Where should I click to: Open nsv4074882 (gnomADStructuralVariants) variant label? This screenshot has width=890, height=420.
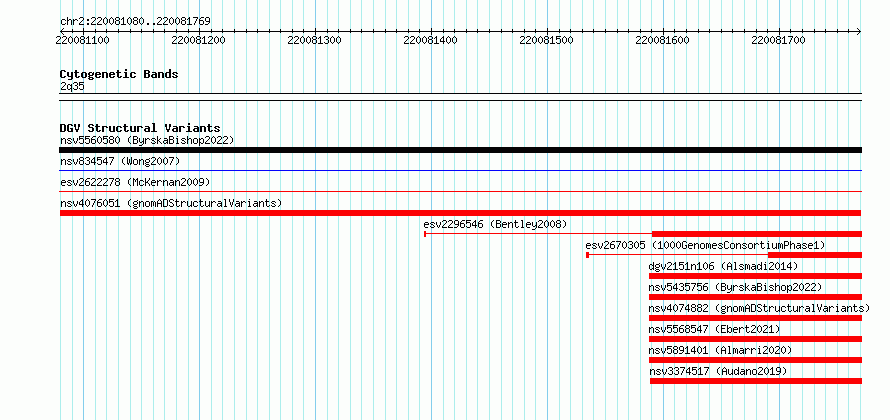tap(759, 308)
